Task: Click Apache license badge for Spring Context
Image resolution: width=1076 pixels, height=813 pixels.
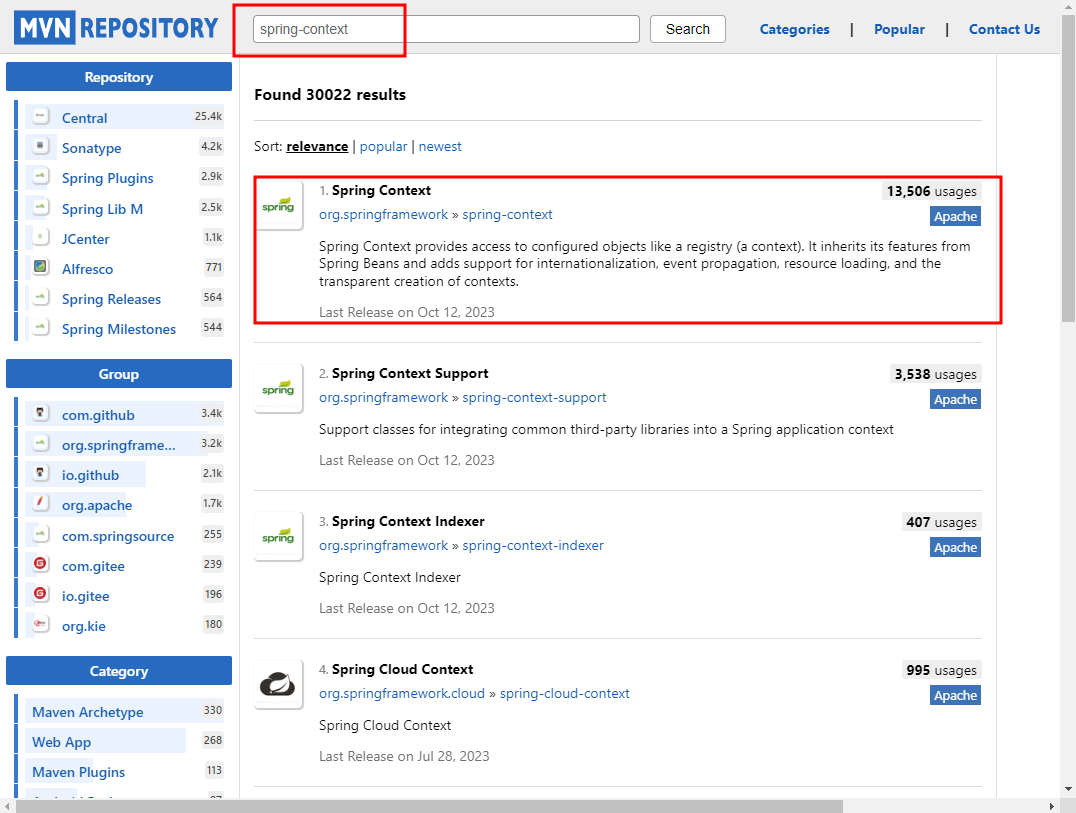Action: tap(955, 217)
